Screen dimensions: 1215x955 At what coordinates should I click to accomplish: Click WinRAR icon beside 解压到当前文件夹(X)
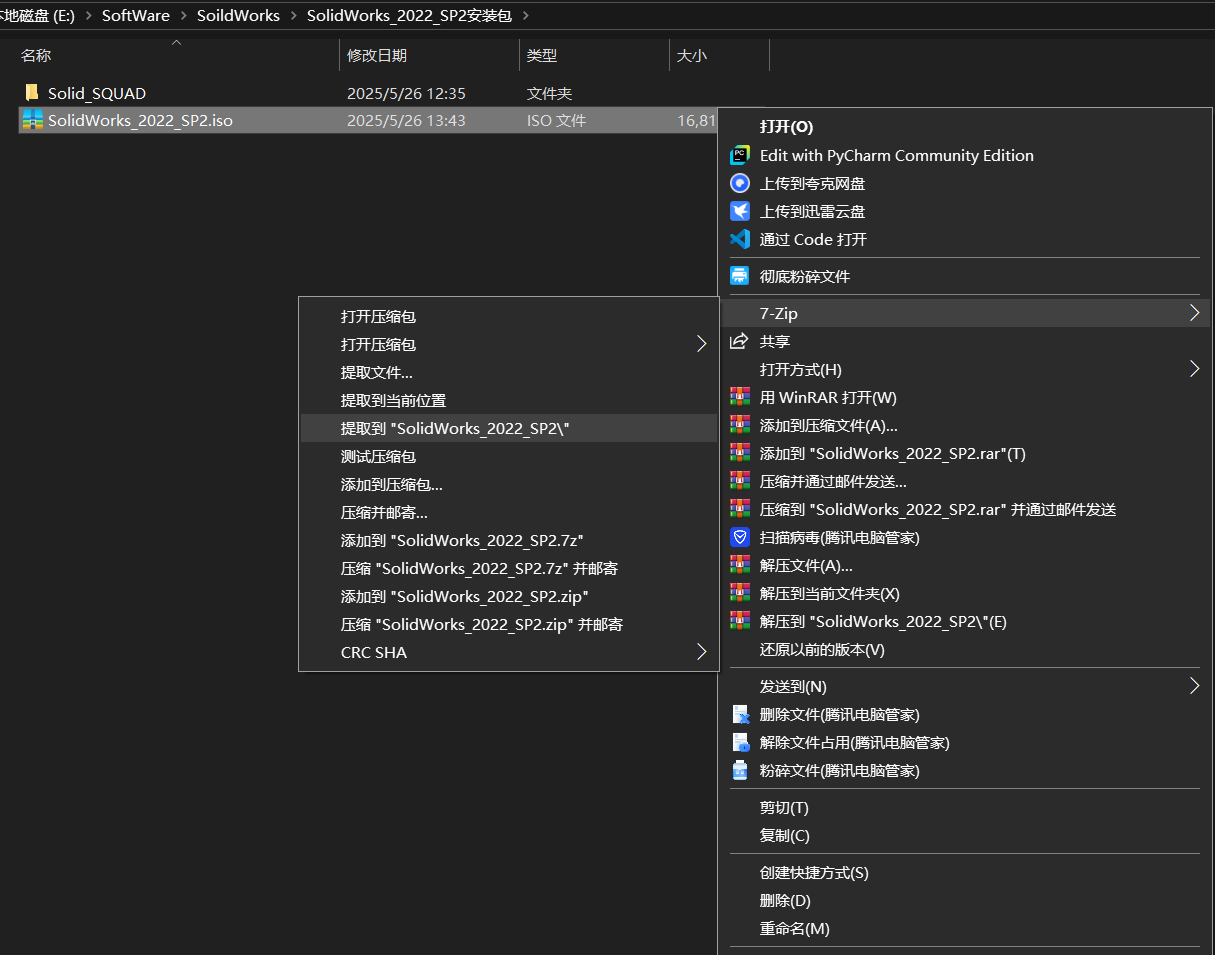(x=740, y=593)
